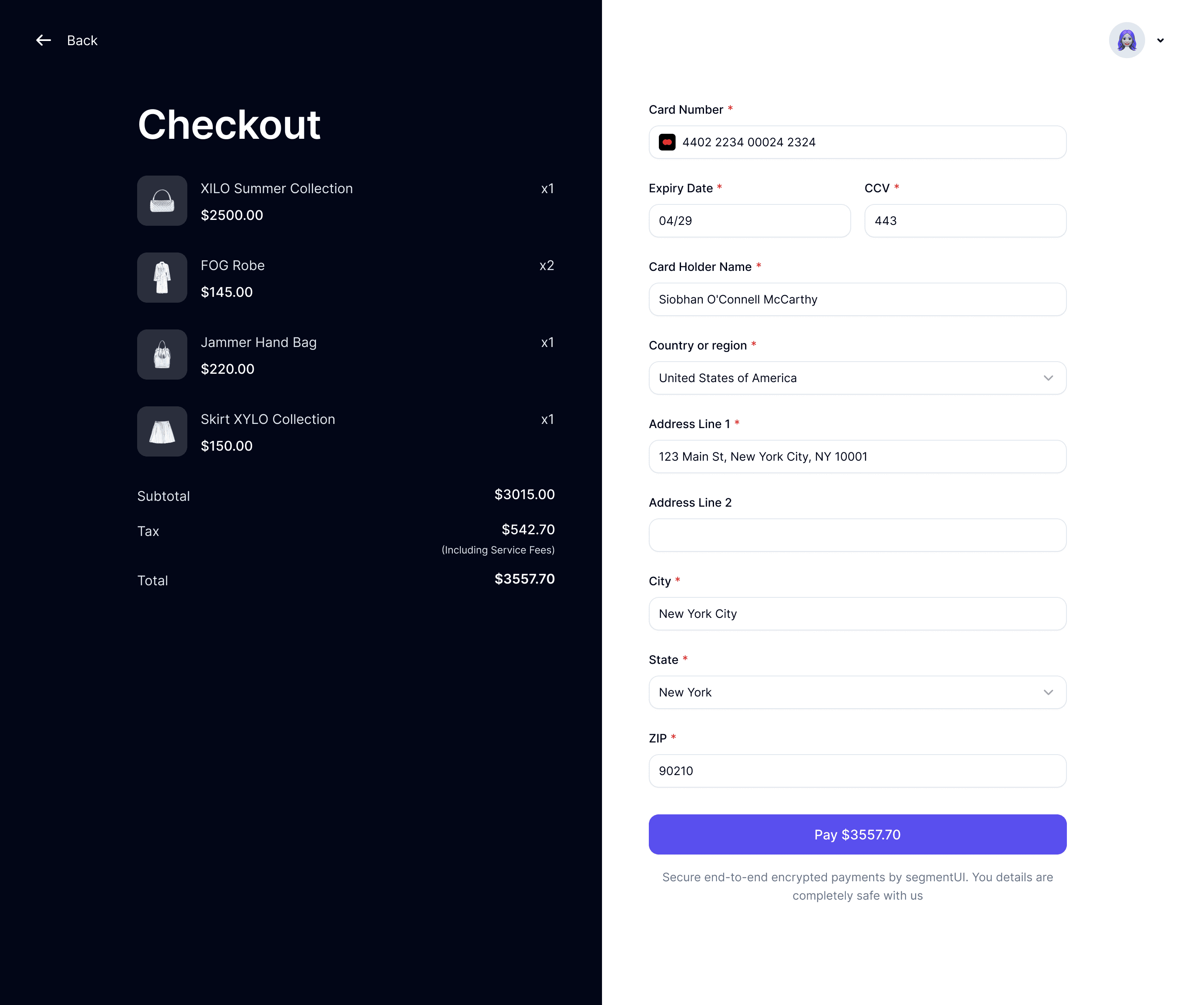Click the card brand icon in Card Number
The image size is (1204, 1005).
tap(667, 142)
